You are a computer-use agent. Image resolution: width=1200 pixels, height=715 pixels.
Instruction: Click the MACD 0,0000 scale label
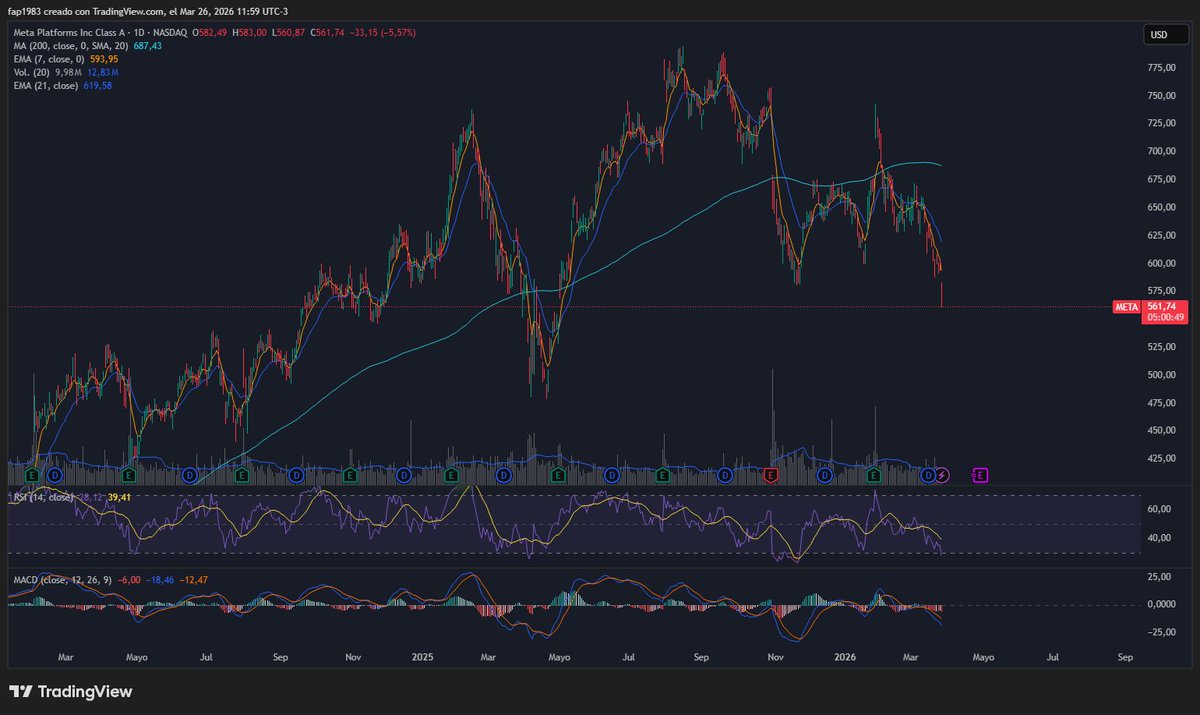1161,604
